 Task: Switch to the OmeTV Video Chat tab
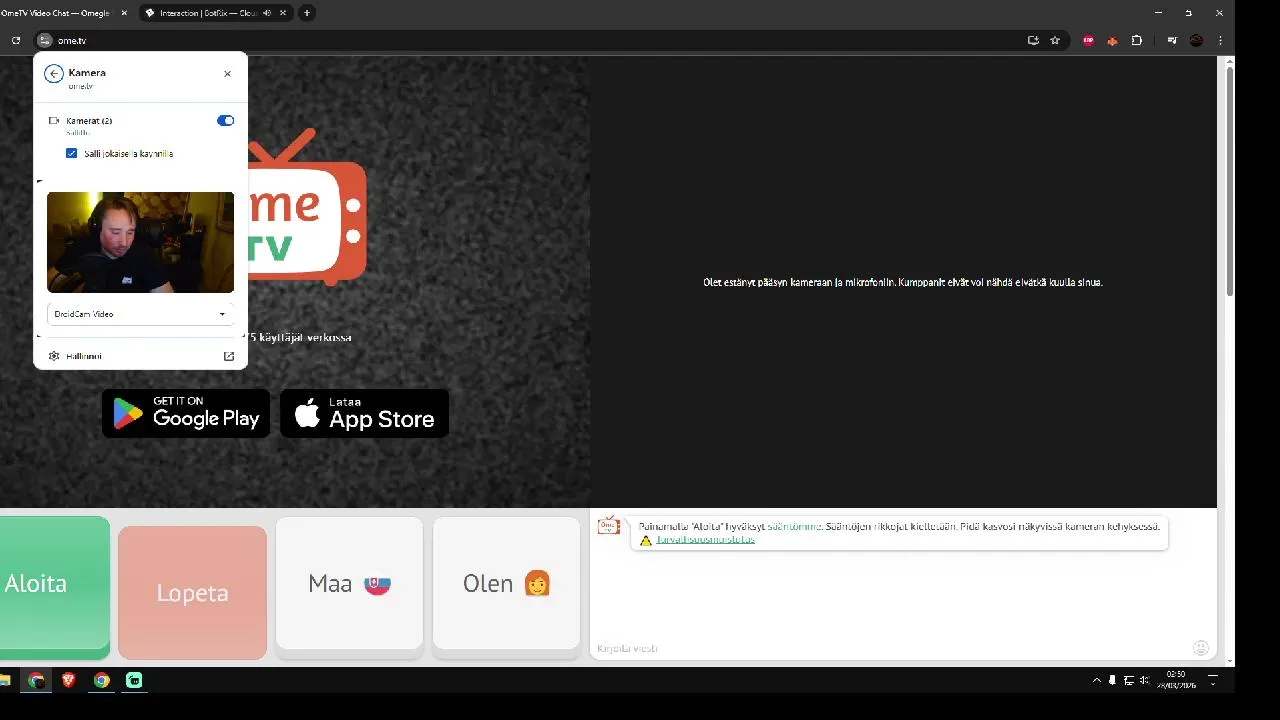(56, 13)
